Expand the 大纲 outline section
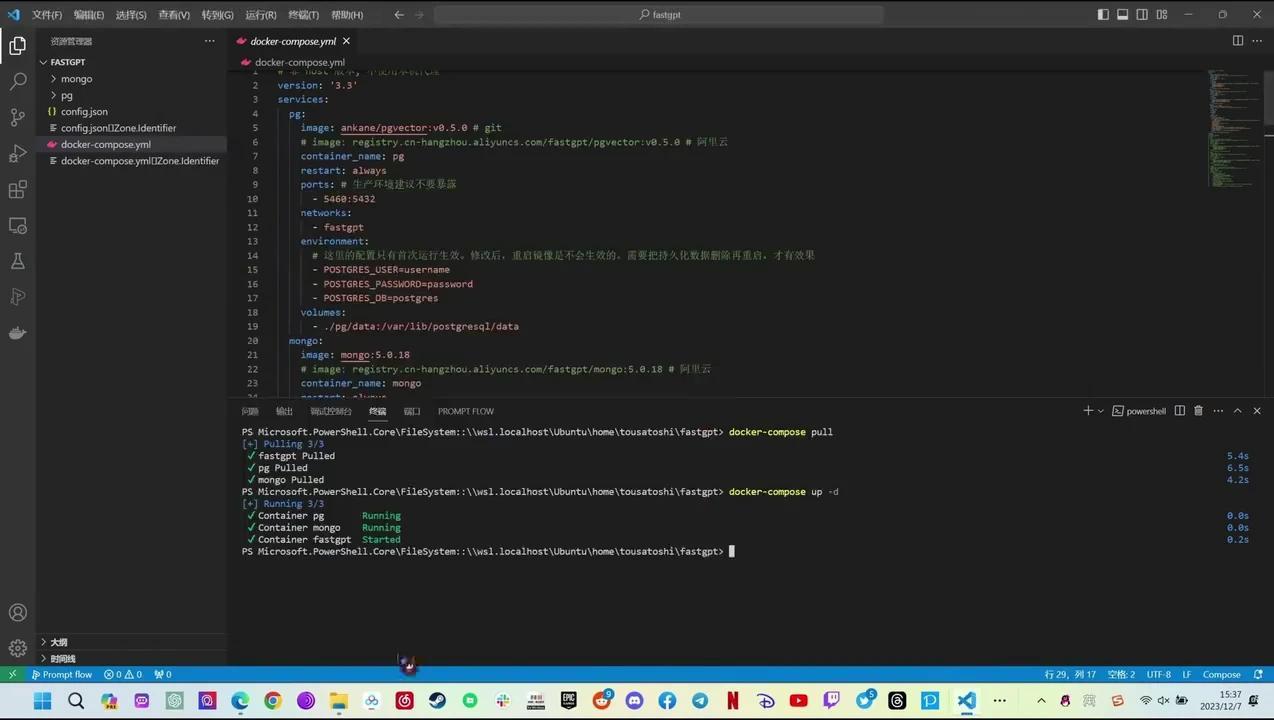The width and height of the screenshot is (1274, 720). 132,642
